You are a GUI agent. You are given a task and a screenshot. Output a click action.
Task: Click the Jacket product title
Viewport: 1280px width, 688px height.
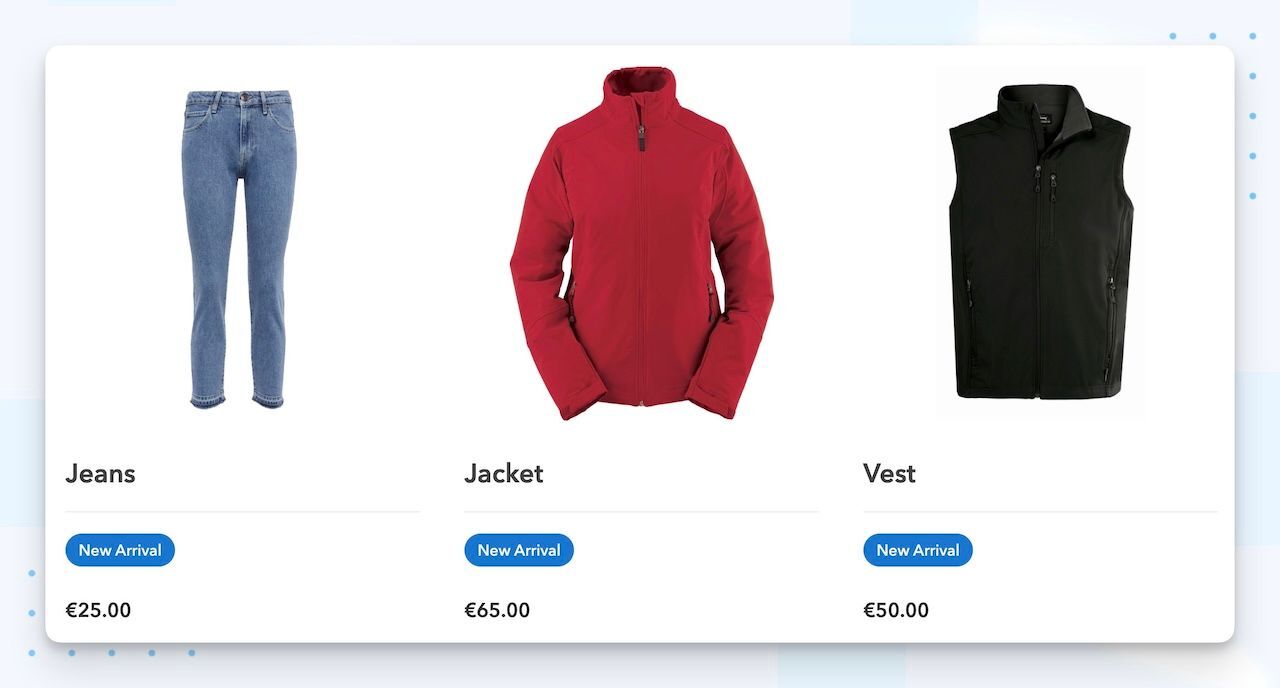coord(504,473)
